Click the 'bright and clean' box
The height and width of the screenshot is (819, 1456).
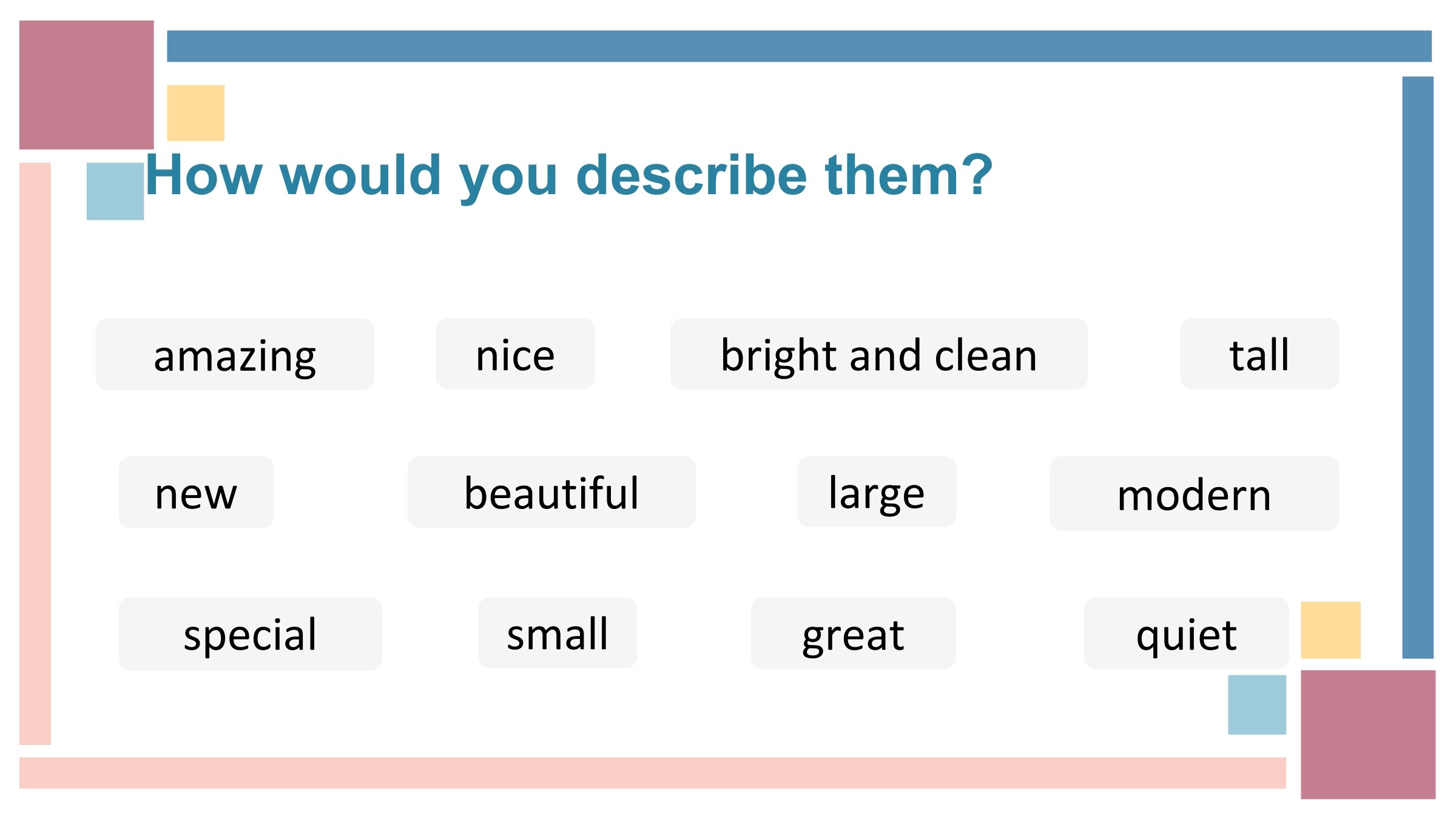tap(878, 354)
